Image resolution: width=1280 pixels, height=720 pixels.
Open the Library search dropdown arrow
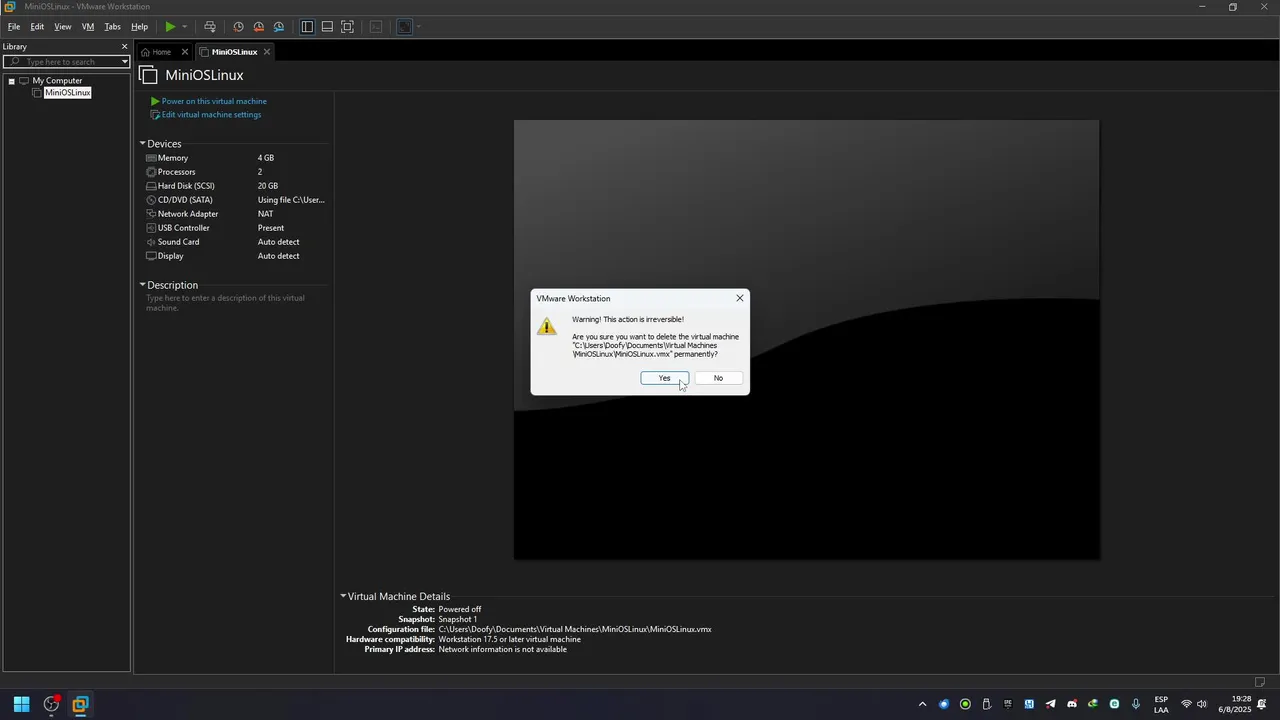(x=125, y=62)
